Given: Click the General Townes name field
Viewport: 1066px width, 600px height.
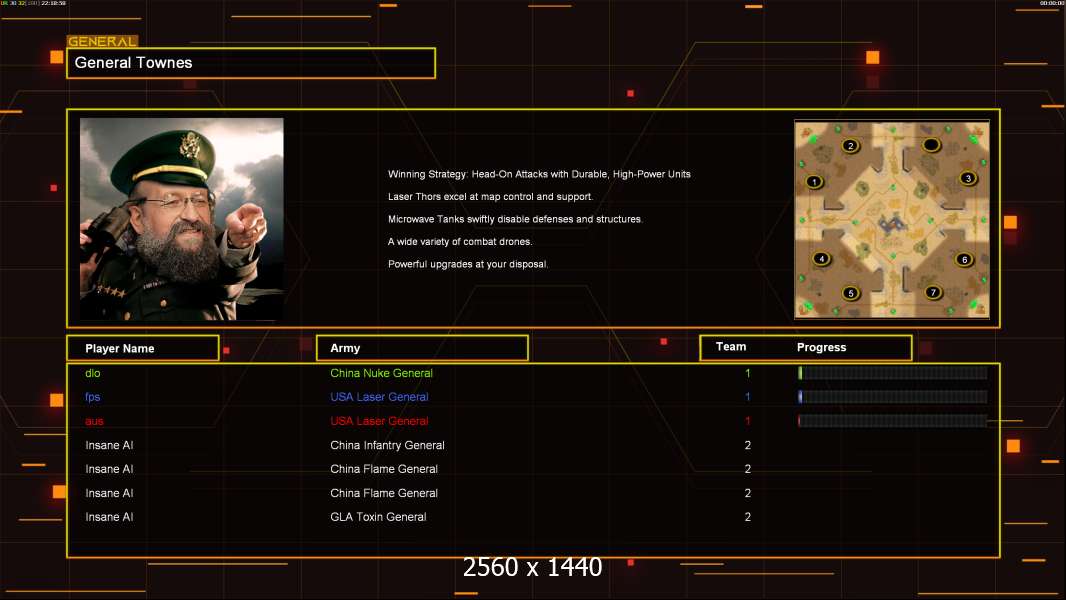Looking at the screenshot, I should click(251, 63).
